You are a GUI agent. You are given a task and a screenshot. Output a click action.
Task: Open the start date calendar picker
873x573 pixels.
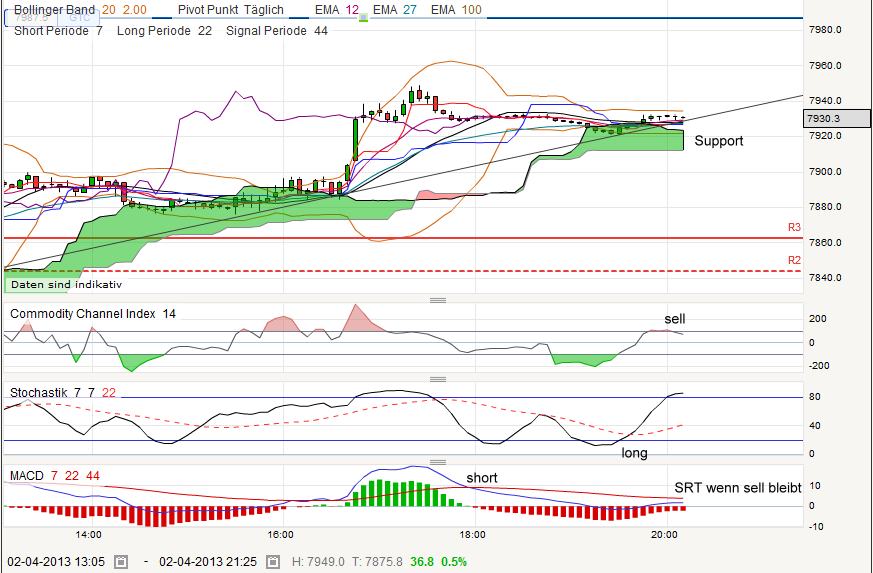pyautogui.click(x=121, y=561)
